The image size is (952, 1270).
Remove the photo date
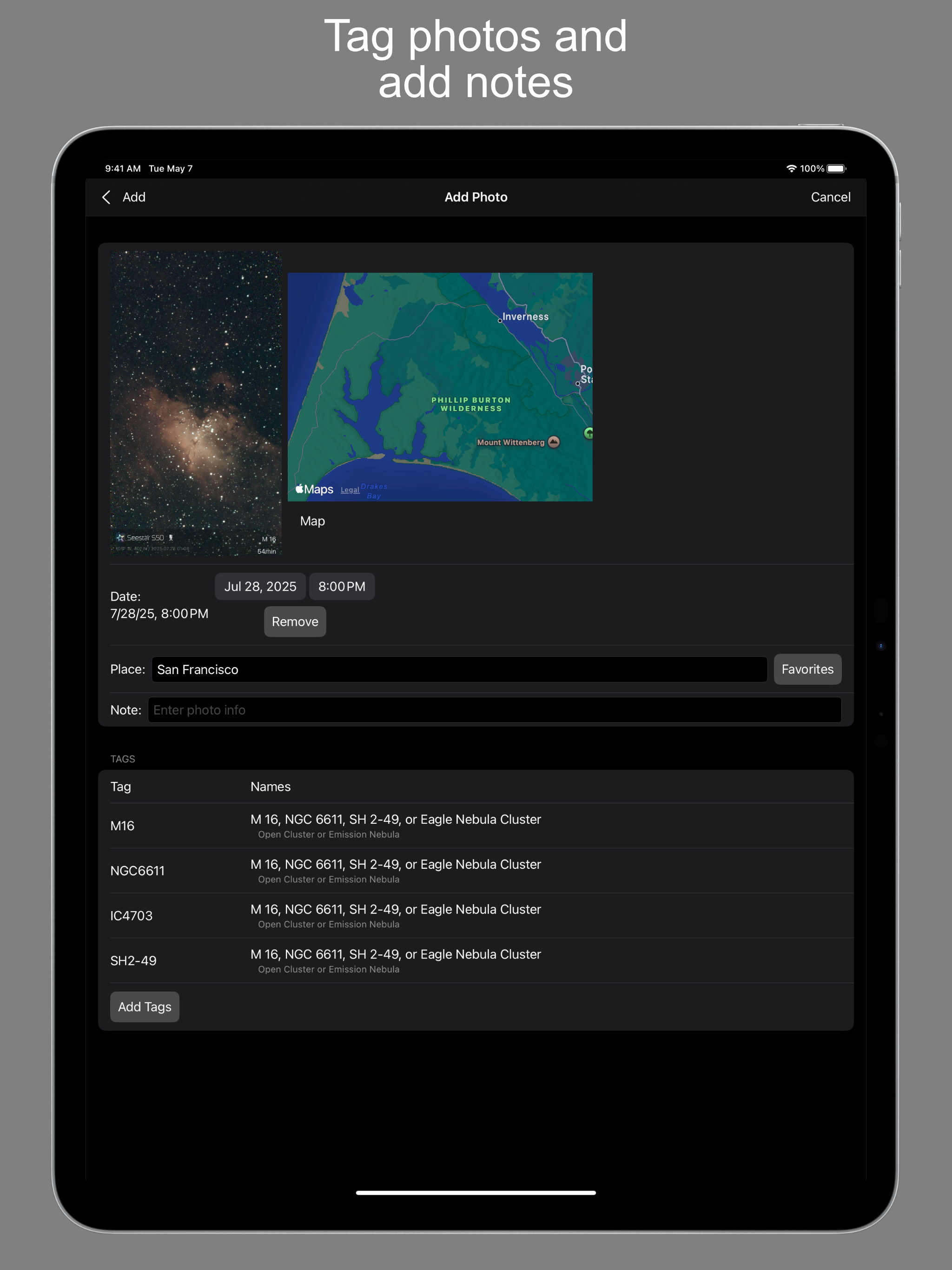click(x=295, y=621)
